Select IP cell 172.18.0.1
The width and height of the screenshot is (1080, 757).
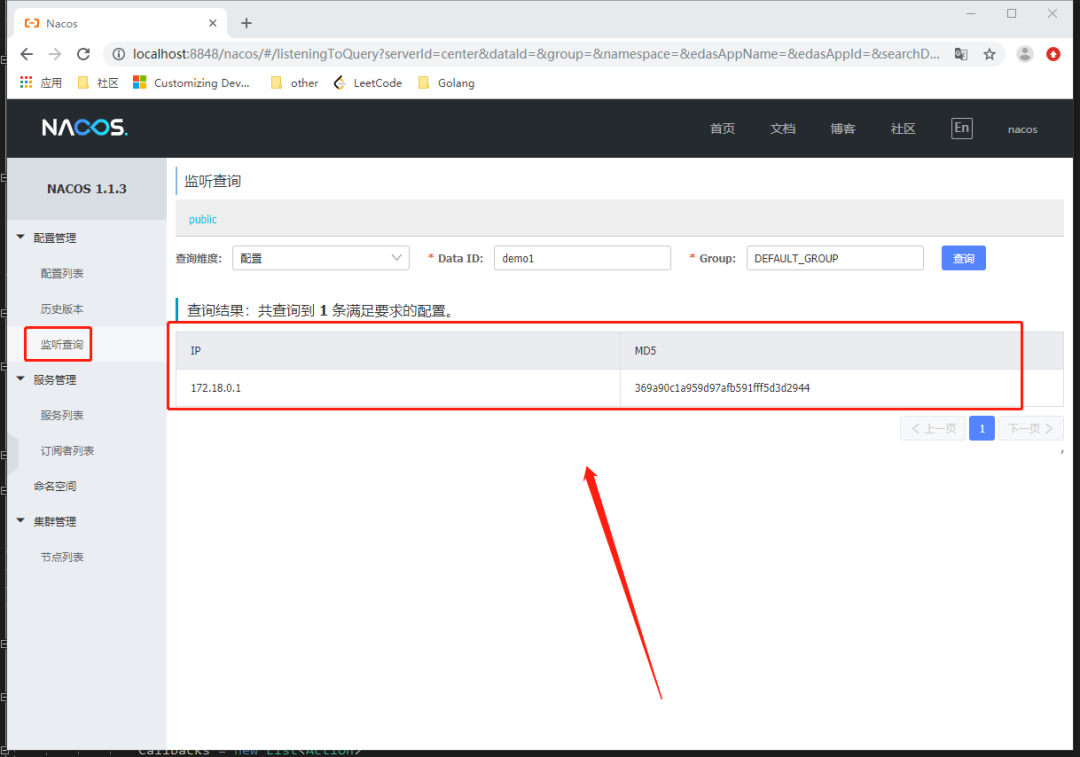[397, 388]
